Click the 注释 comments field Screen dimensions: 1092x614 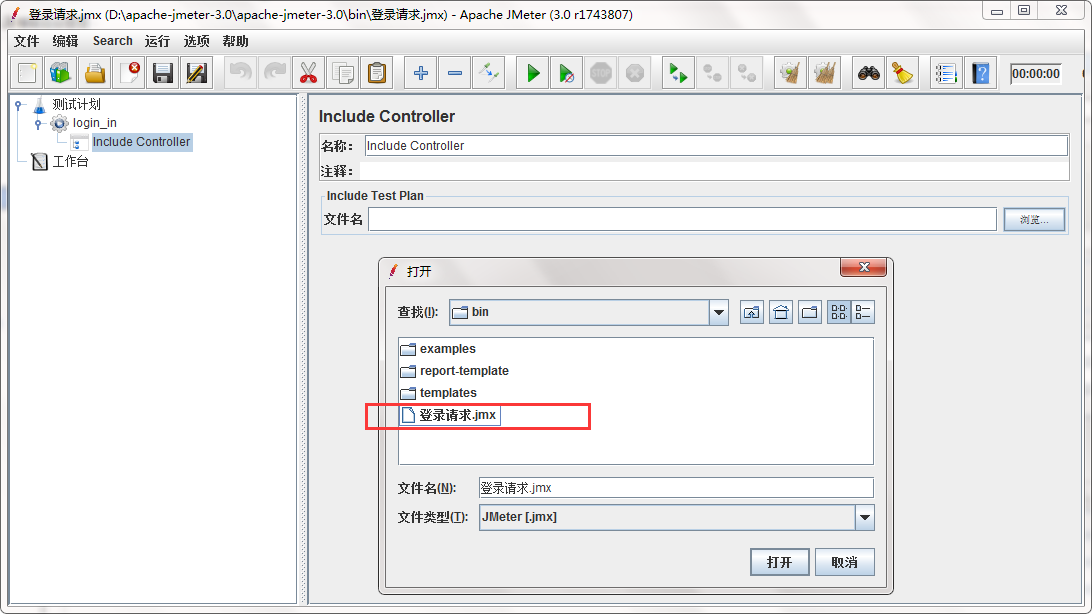click(x=714, y=171)
